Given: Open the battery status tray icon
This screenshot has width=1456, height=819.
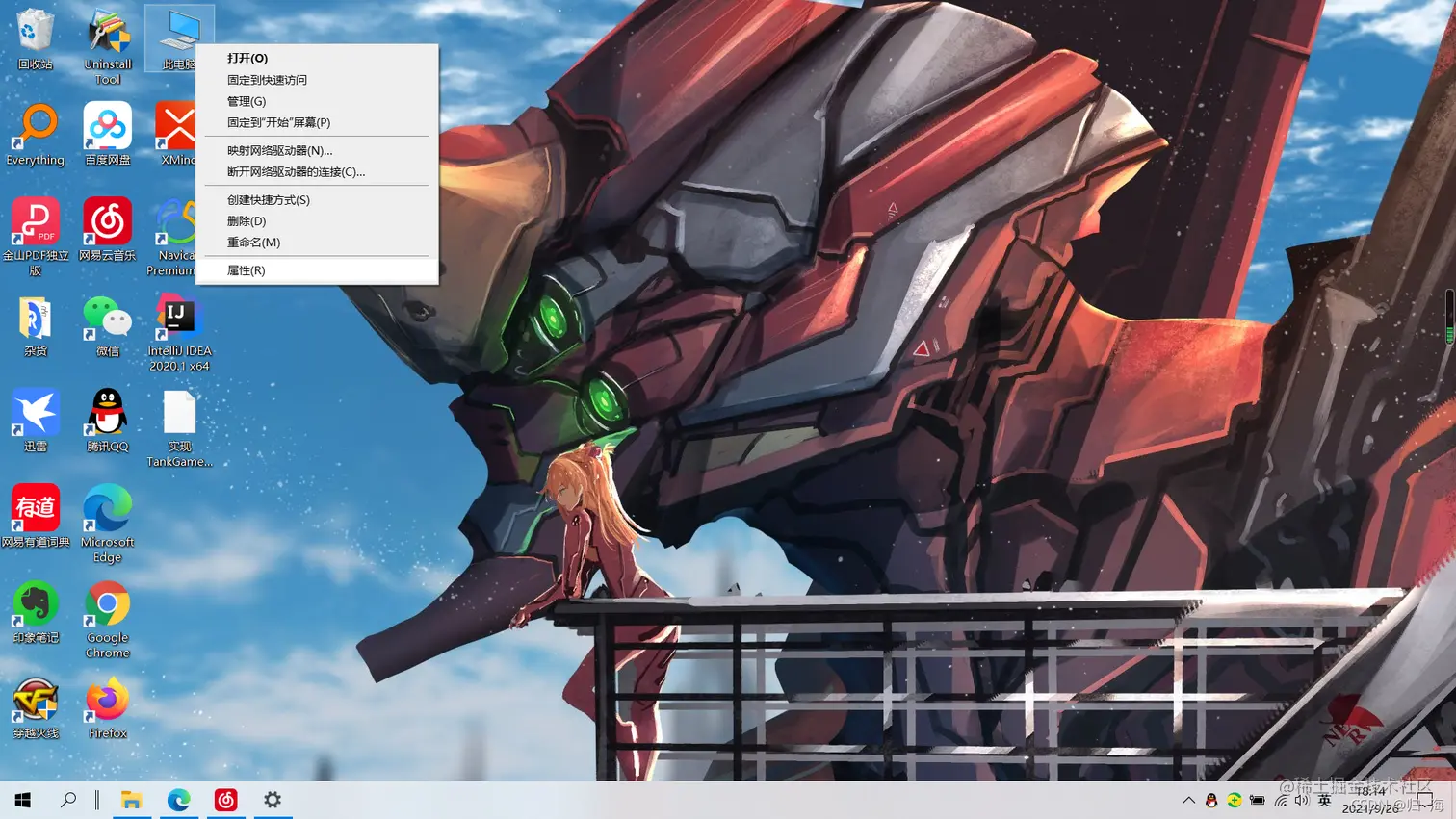Looking at the screenshot, I should pyautogui.click(x=1258, y=800).
